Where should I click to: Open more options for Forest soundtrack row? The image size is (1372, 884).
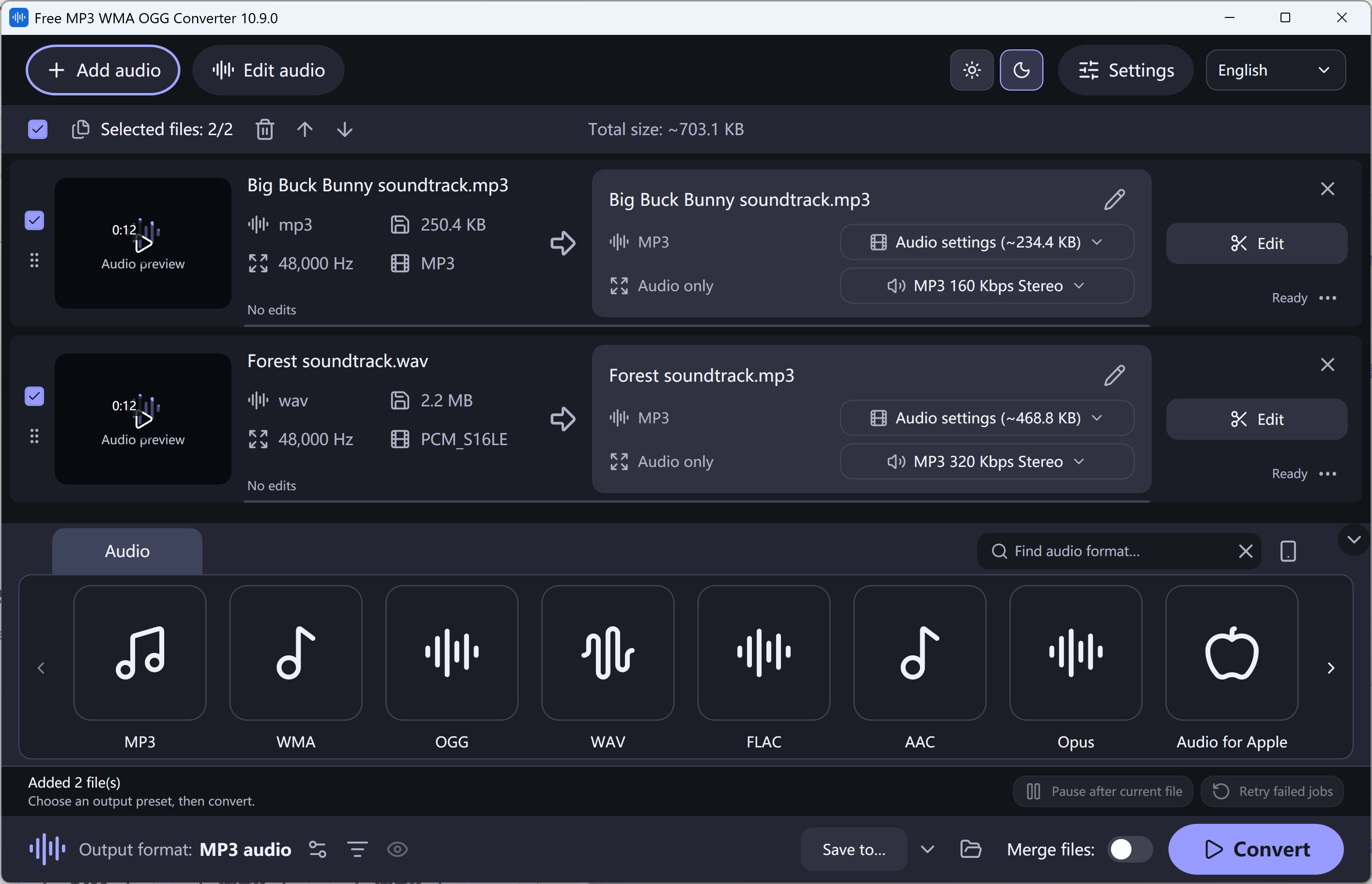click(x=1328, y=474)
